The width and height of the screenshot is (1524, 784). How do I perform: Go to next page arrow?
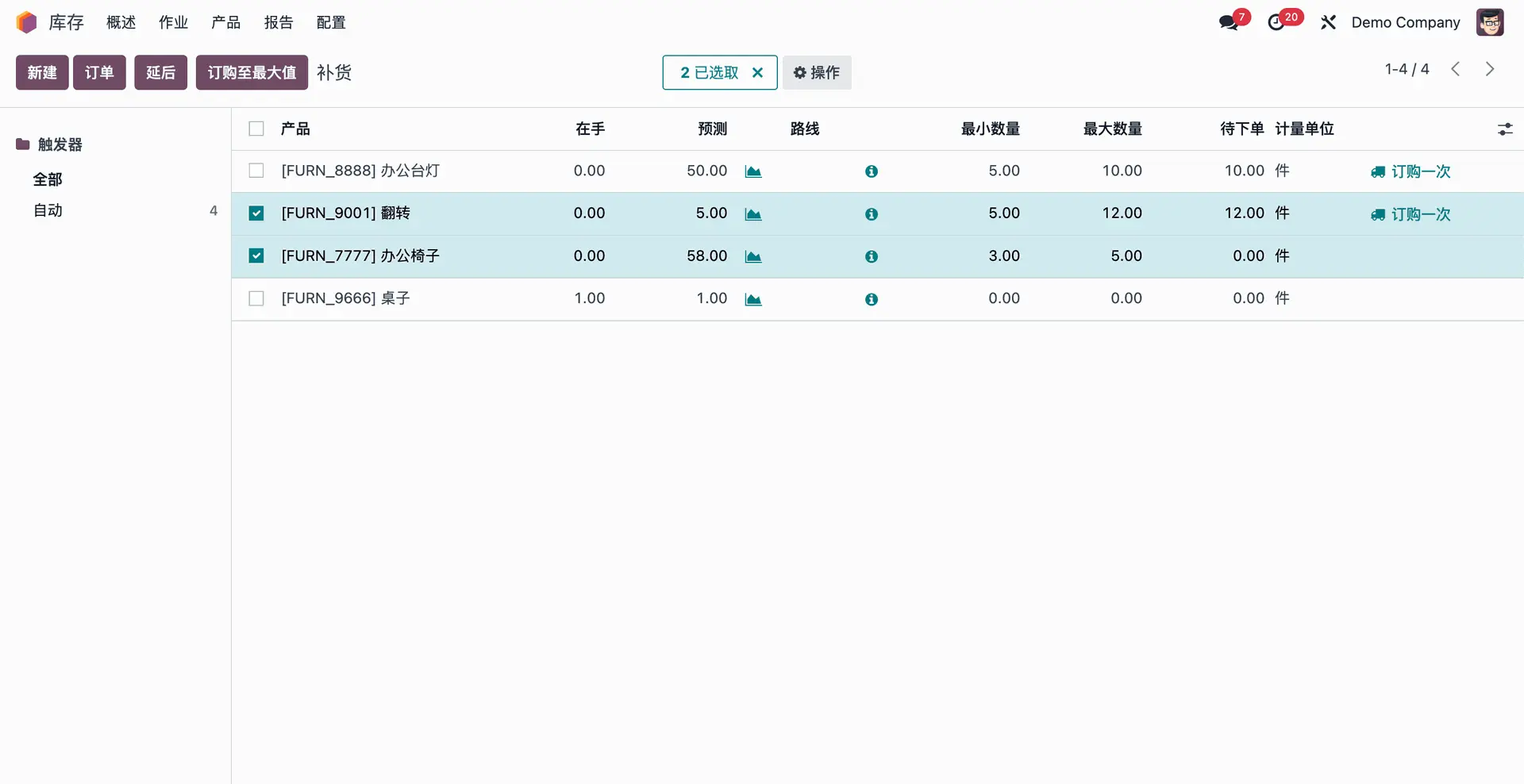pyautogui.click(x=1490, y=69)
